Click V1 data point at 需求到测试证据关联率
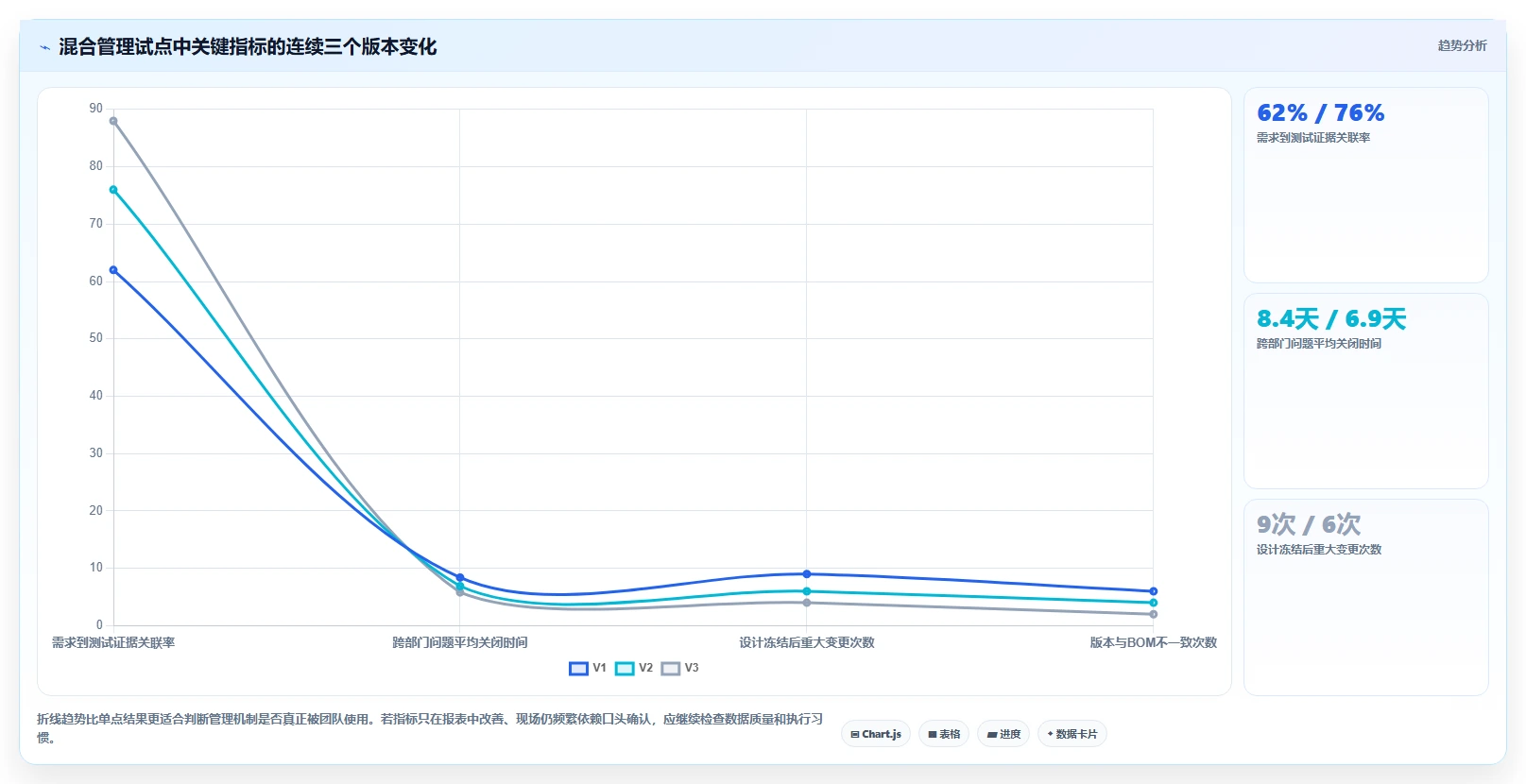This screenshot has width=1526, height=784. [113, 270]
